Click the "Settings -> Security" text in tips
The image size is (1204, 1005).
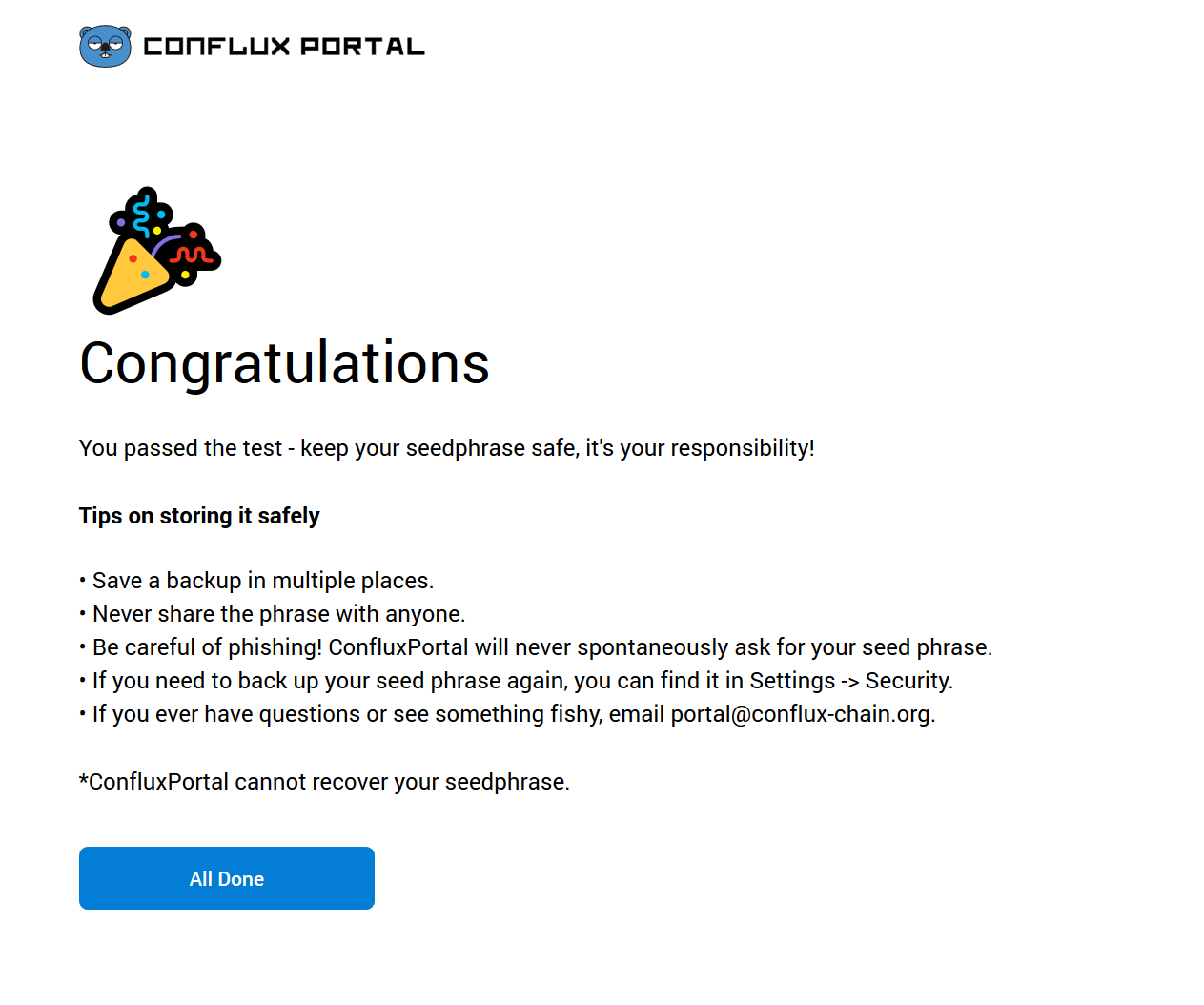[850, 681]
